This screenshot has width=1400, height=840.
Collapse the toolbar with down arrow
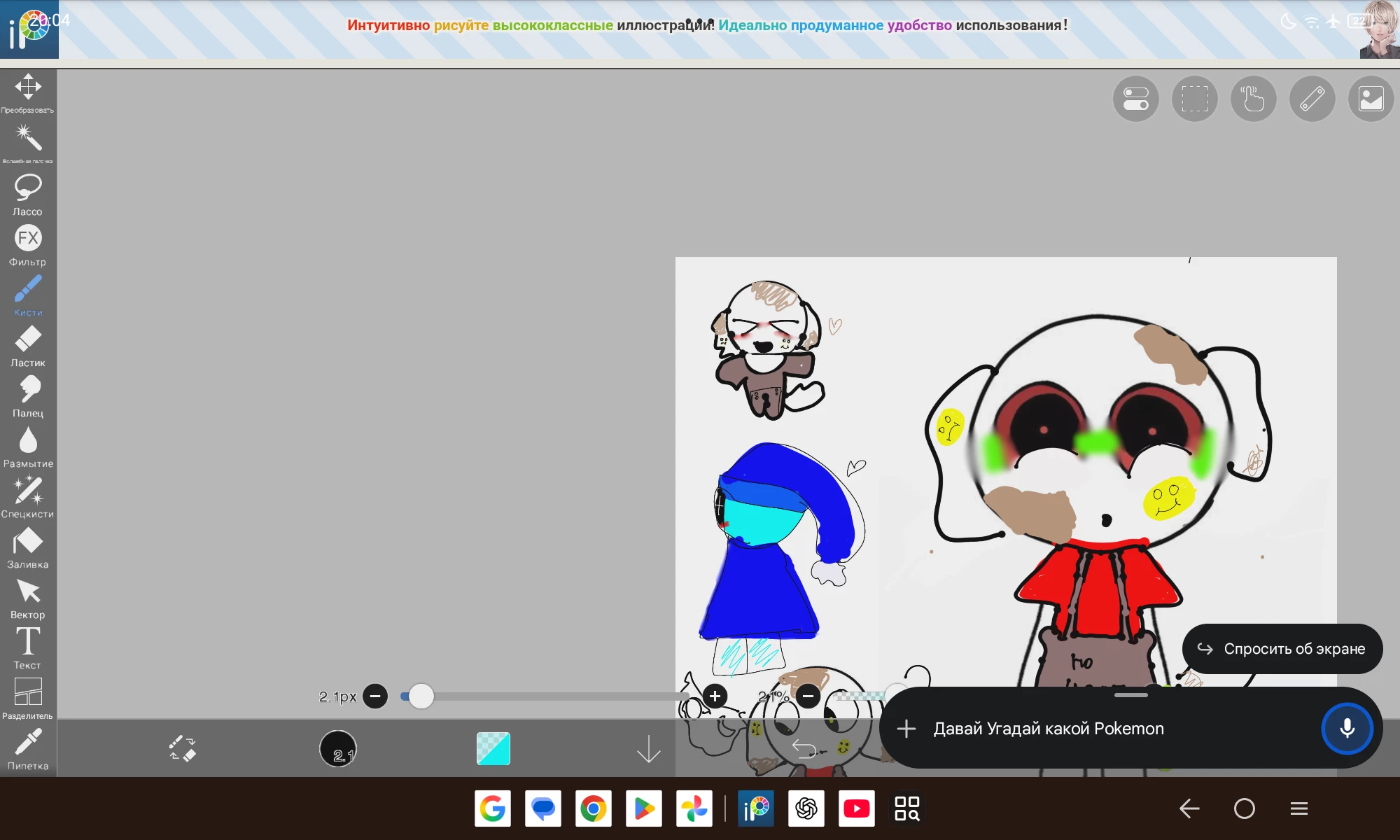click(648, 748)
